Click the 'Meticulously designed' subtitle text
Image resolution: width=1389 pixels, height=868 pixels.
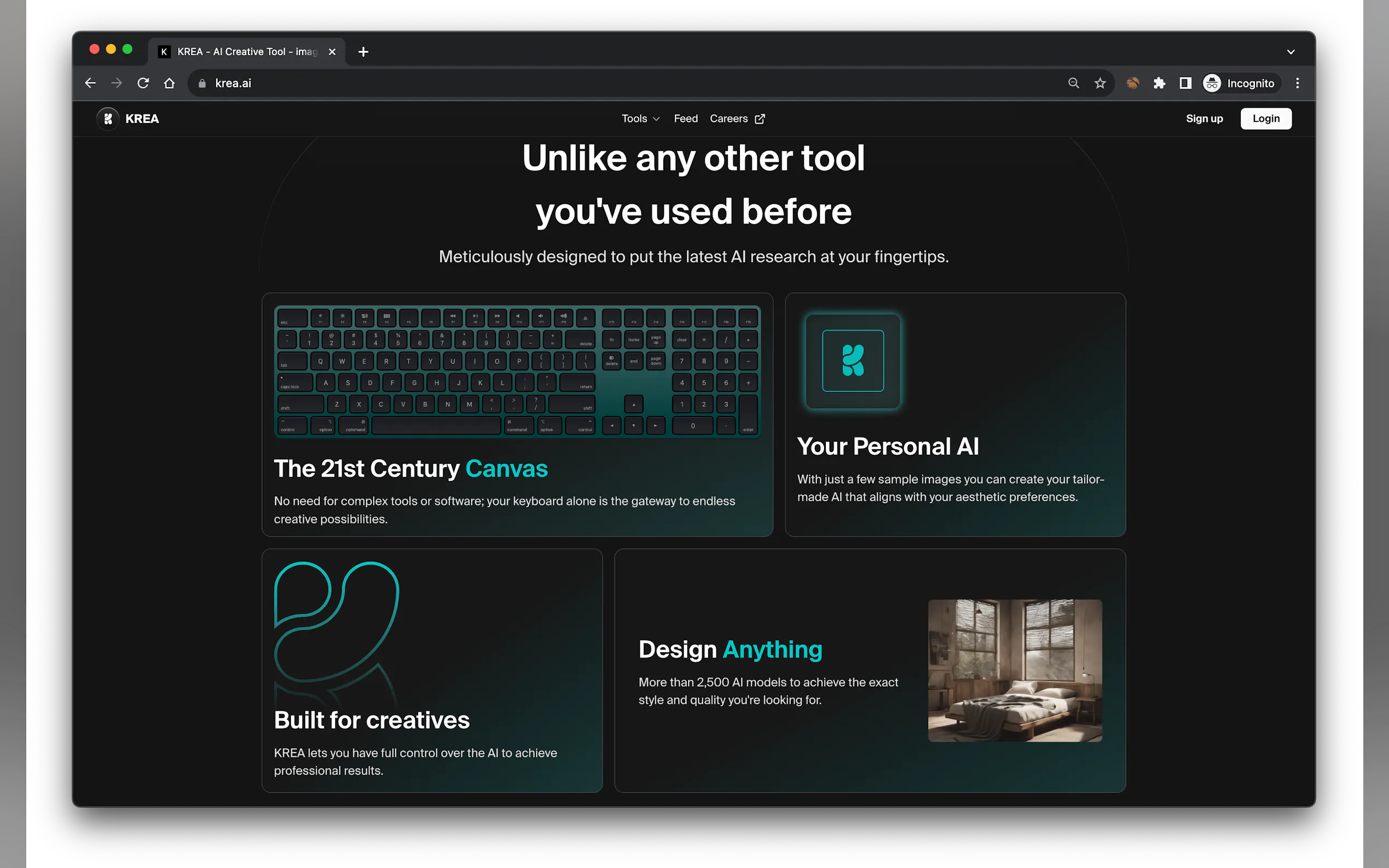[693, 256]
